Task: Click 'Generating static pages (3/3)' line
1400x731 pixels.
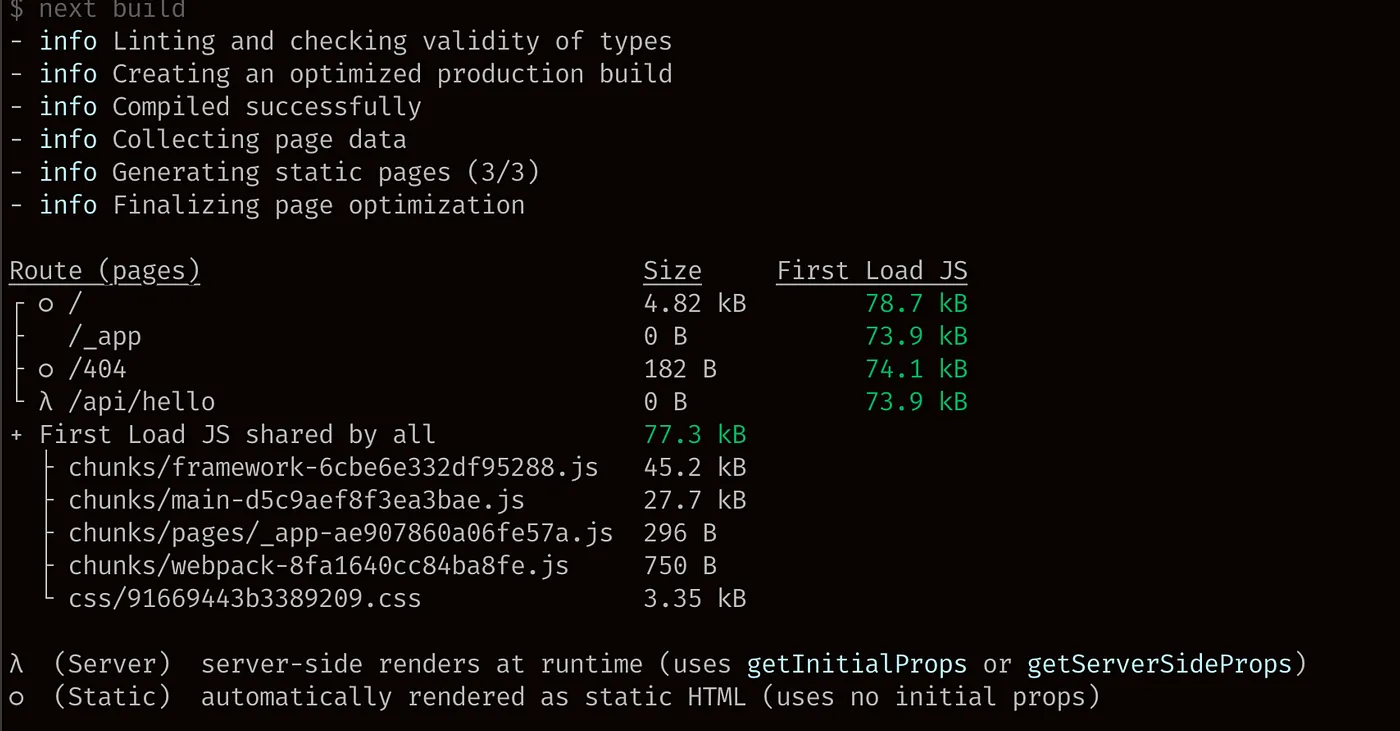Action: click(326, 172)
